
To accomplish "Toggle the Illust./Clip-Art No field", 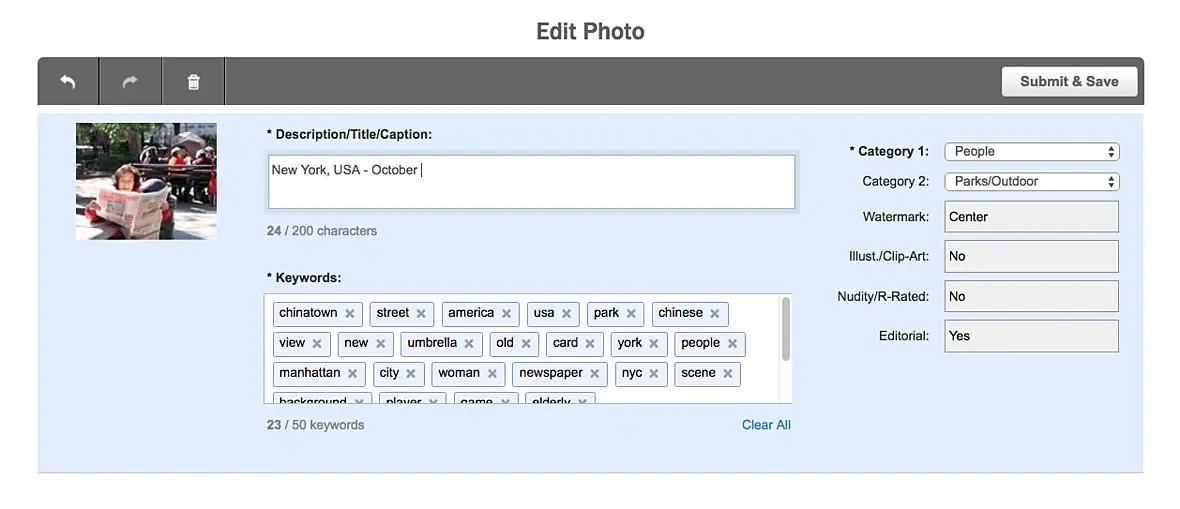I will tap(1031, 256).
